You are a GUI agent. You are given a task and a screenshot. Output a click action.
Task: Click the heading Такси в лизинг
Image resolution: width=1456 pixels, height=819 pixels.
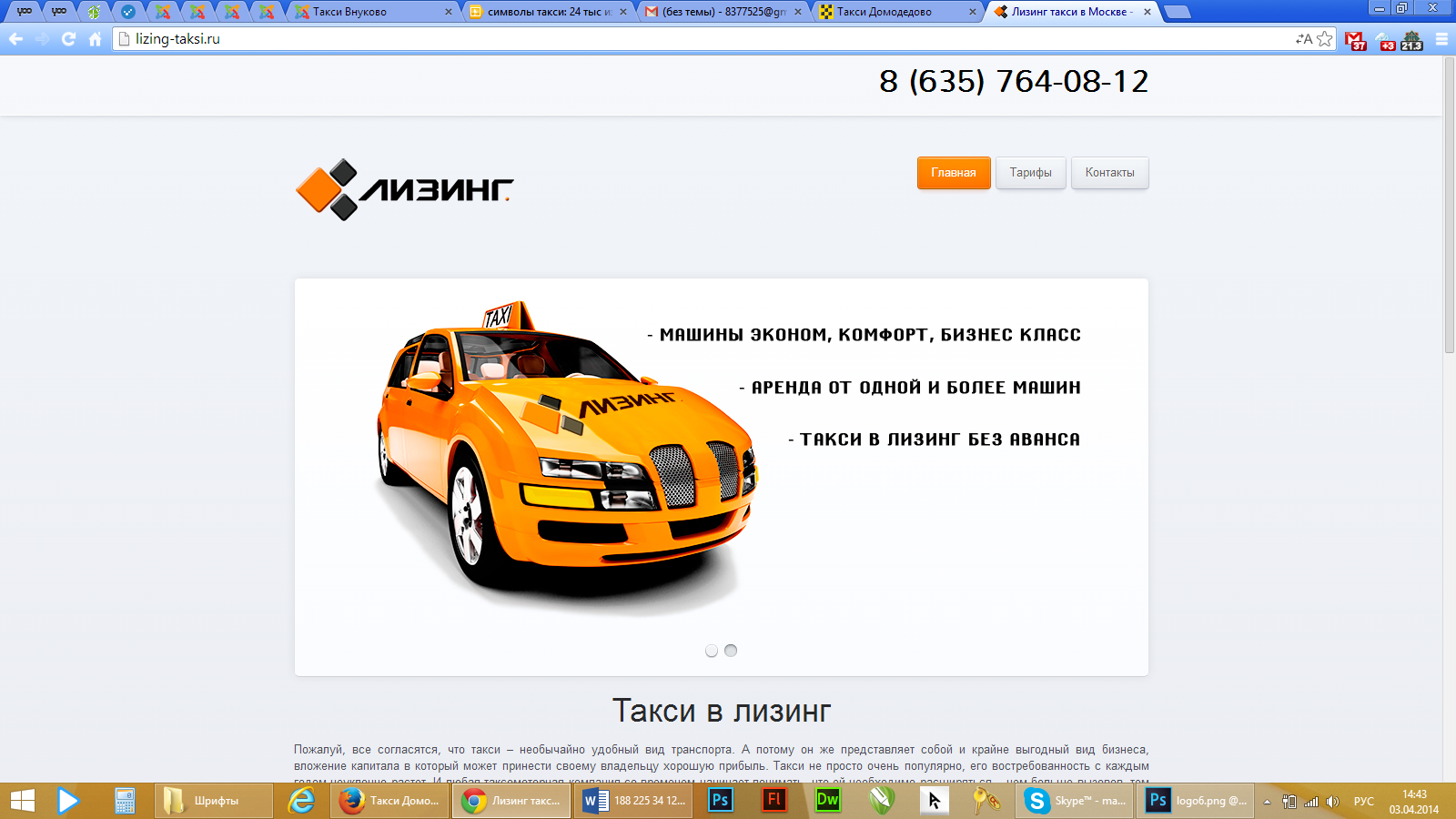tap(722, 711)
